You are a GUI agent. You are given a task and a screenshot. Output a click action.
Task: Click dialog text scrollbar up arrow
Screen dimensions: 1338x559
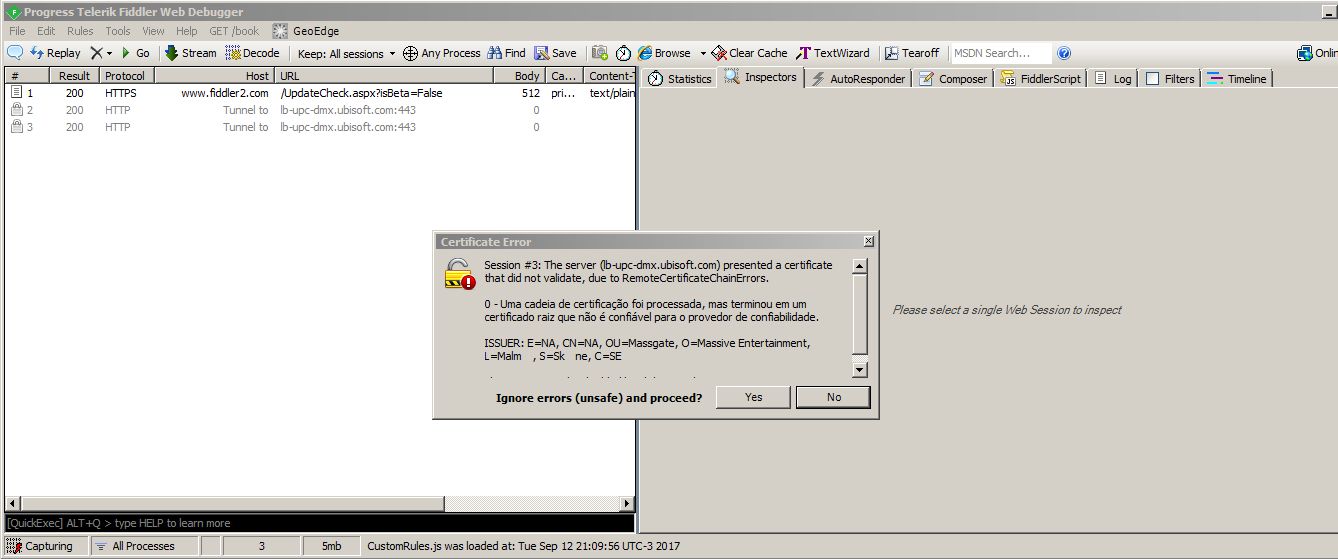click(859, 266)
